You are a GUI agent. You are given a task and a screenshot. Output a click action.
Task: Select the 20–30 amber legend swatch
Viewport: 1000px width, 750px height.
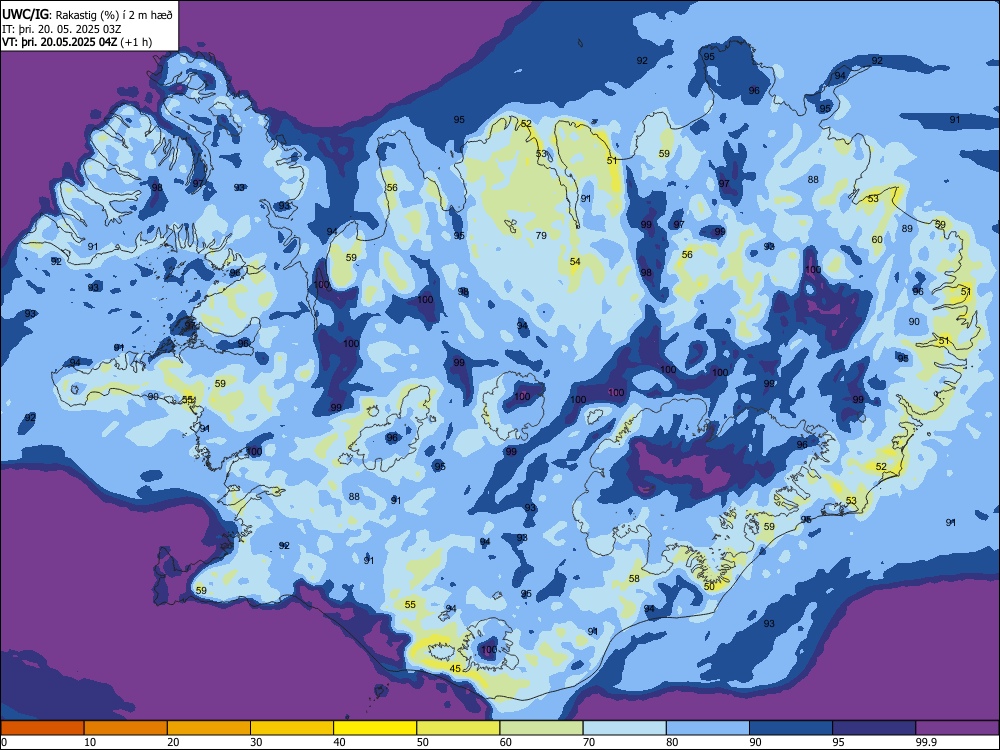[x=209, y=728]
